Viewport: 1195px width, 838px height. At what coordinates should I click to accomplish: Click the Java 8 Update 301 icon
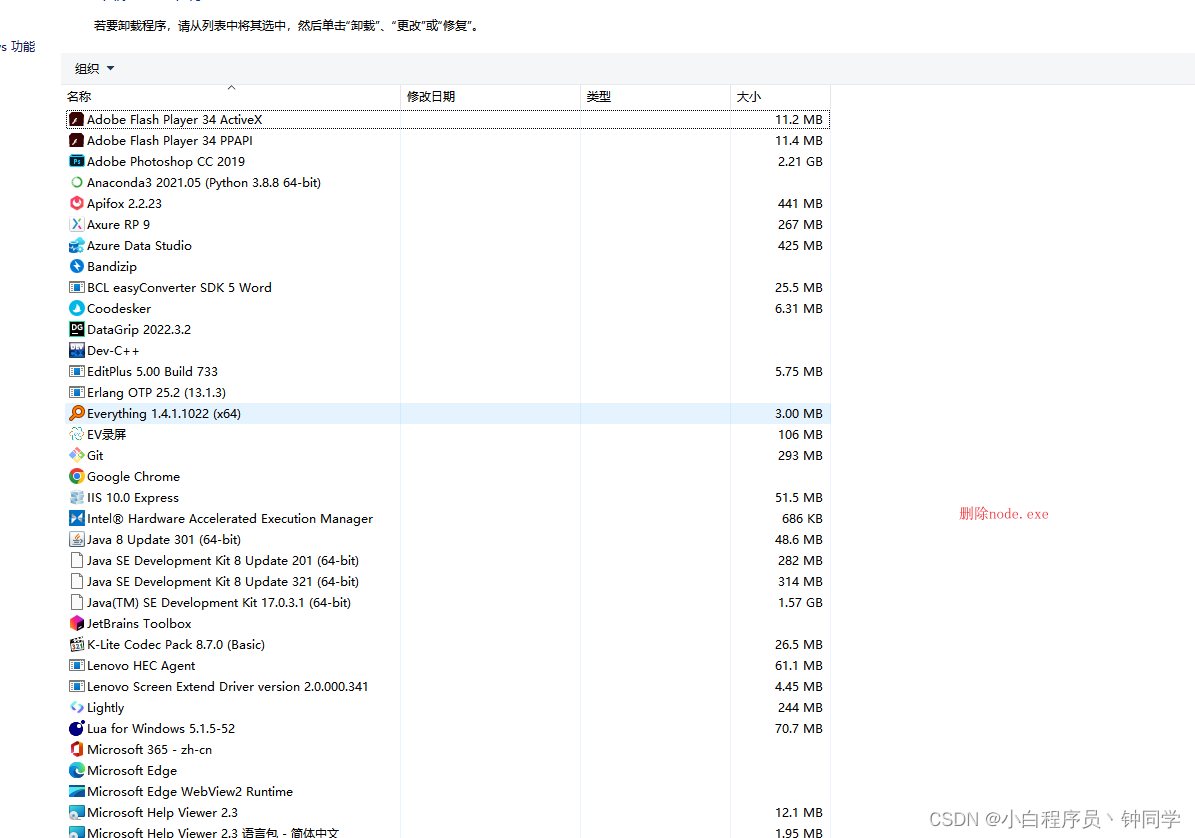(76, 539)
